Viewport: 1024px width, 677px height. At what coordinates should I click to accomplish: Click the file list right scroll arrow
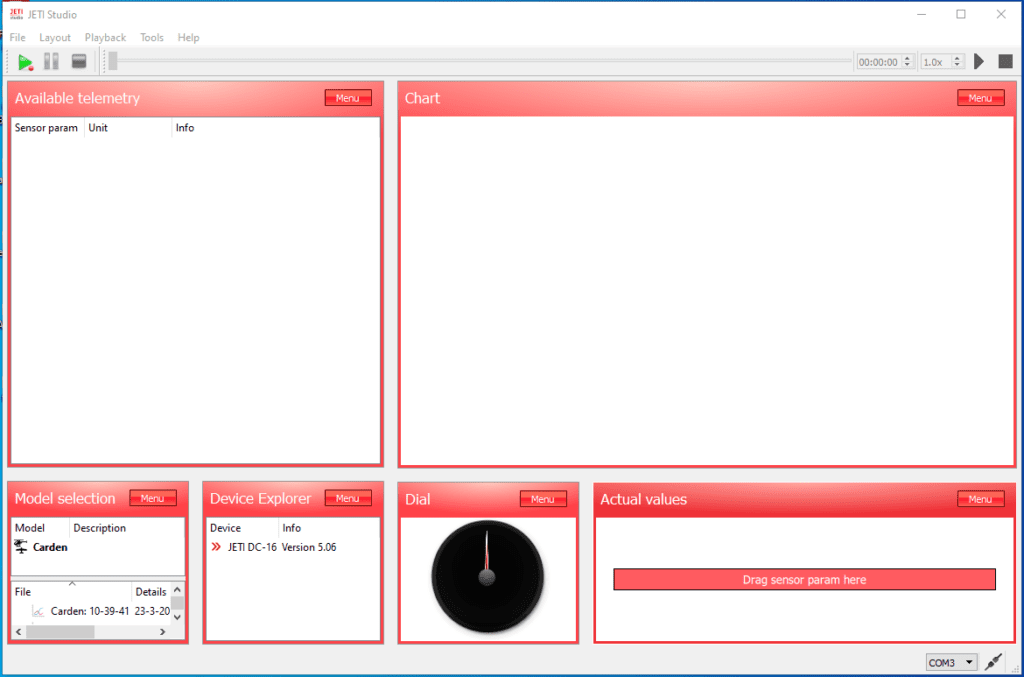163,632
